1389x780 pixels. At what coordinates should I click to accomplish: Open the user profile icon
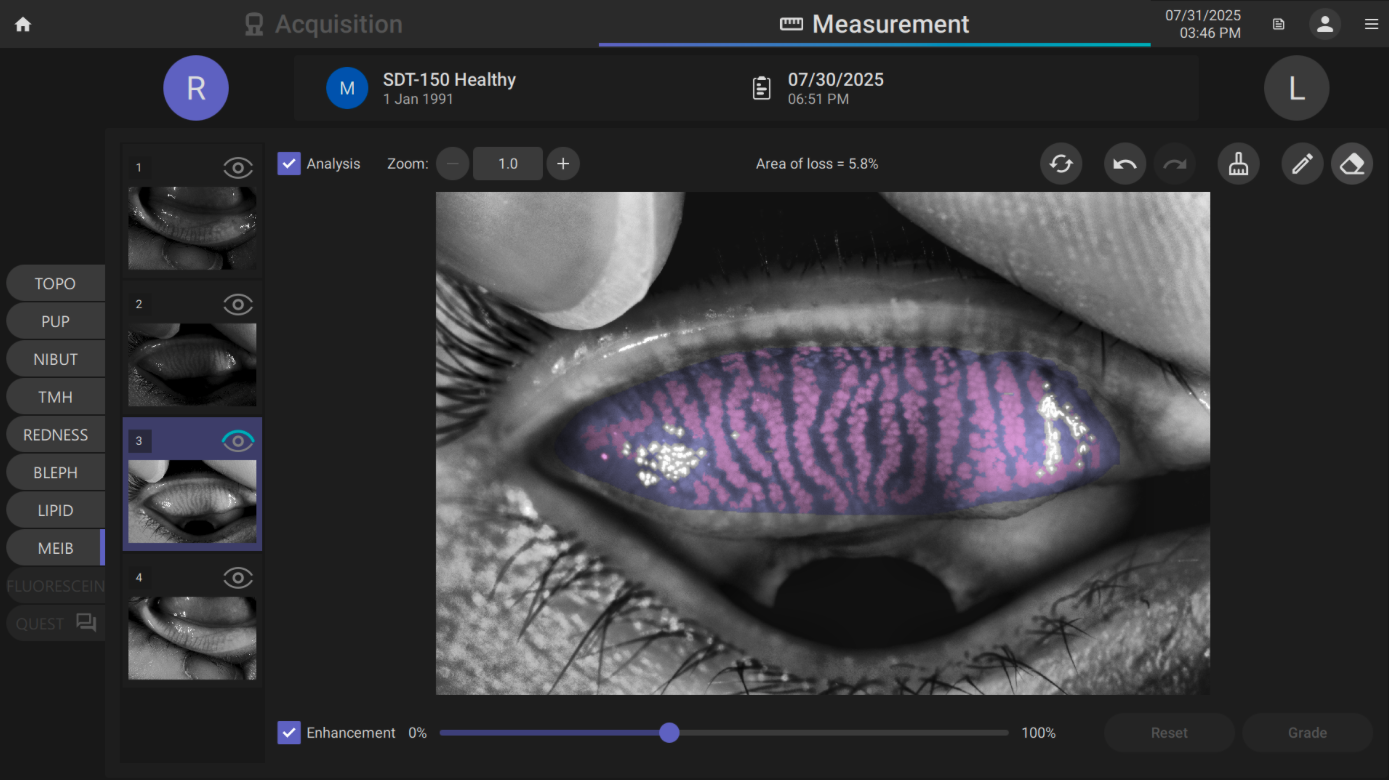pyautogui.click(x=1325, y=25)
